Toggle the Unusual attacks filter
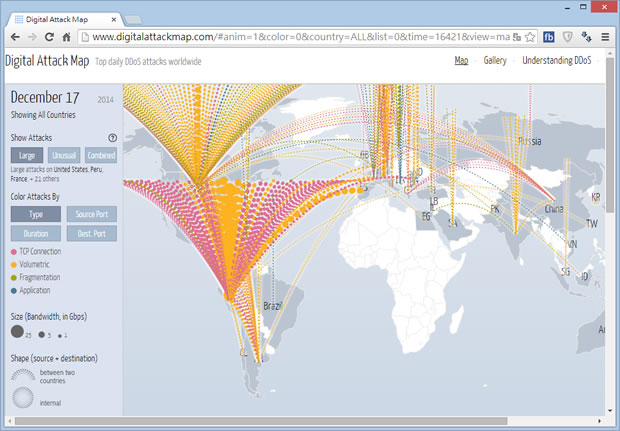Screen dimensions: 620x431 [x=63, y=156]
